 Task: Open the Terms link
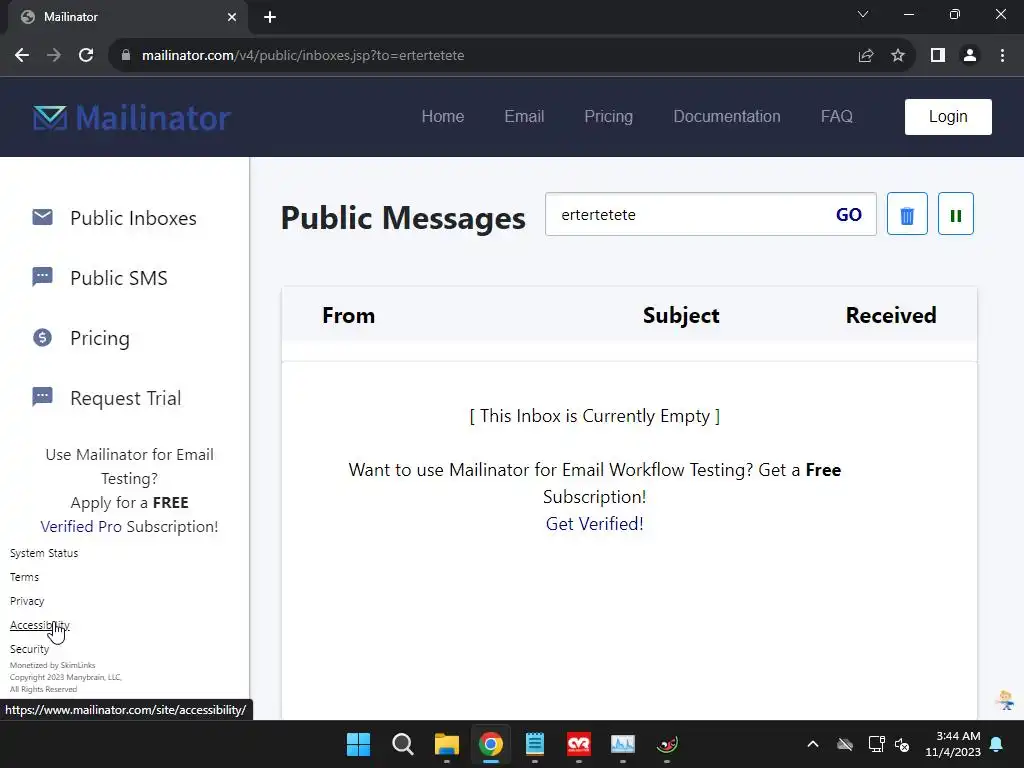(x=24, y=577)
